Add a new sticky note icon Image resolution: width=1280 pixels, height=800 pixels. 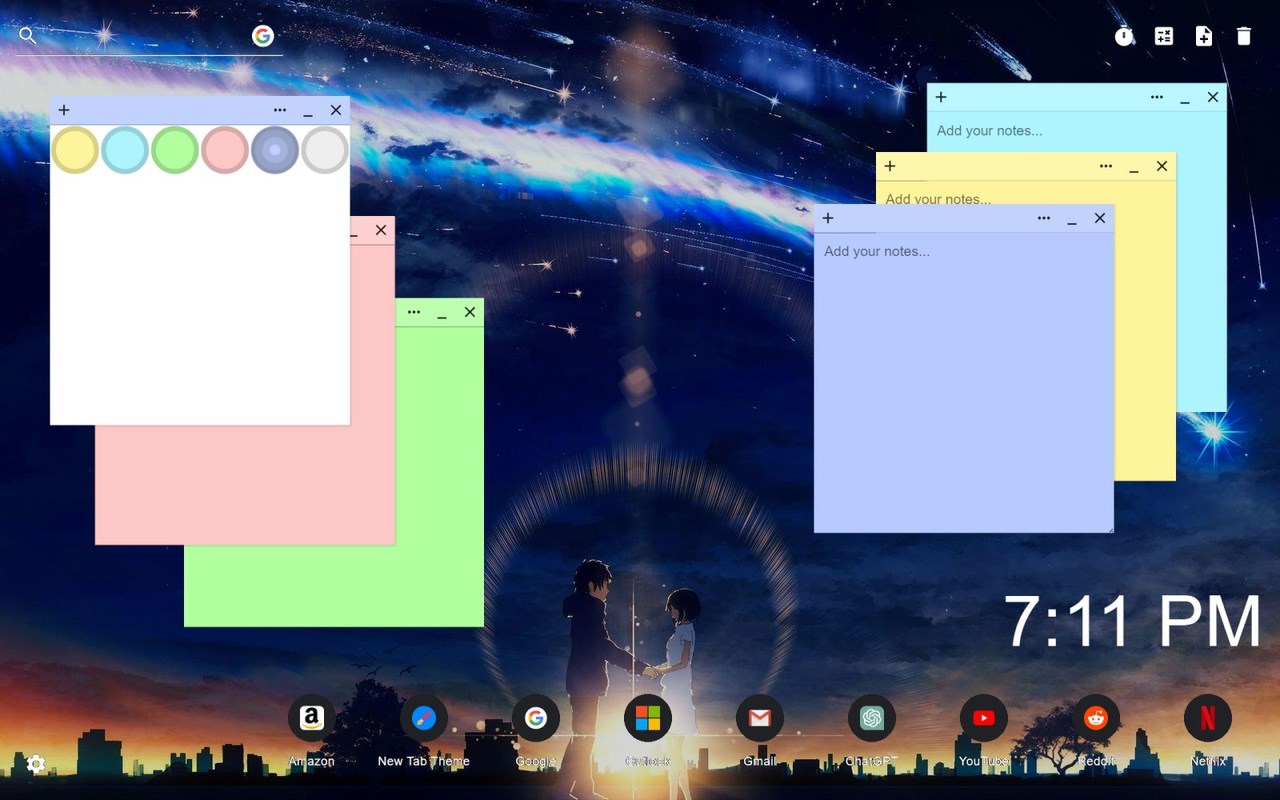tap(1204, 36)
